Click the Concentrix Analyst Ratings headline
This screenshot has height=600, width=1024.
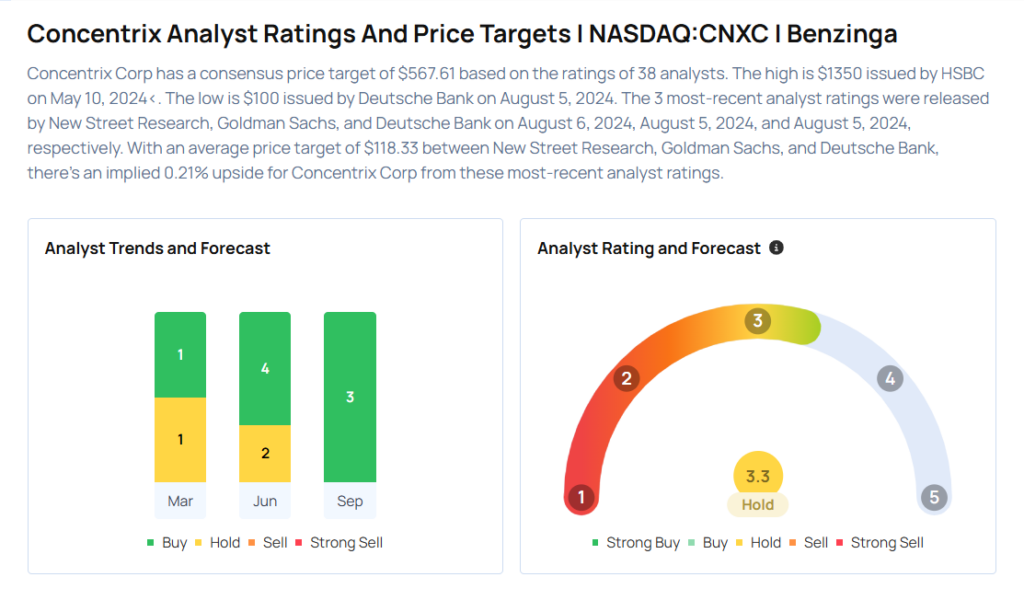coord(462,34)
